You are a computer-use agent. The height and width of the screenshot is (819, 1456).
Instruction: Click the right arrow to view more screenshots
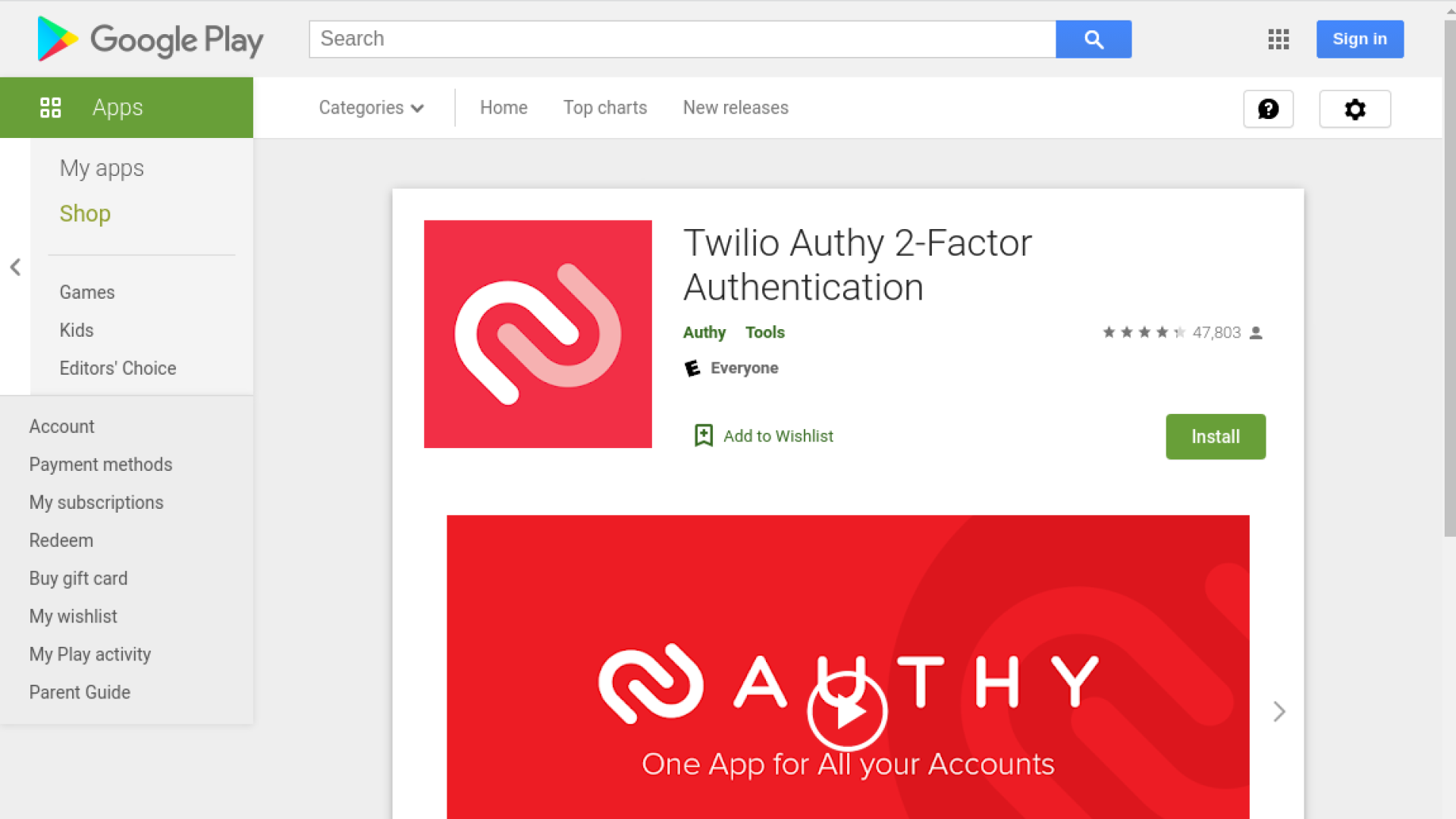(x=1279, y=711)
